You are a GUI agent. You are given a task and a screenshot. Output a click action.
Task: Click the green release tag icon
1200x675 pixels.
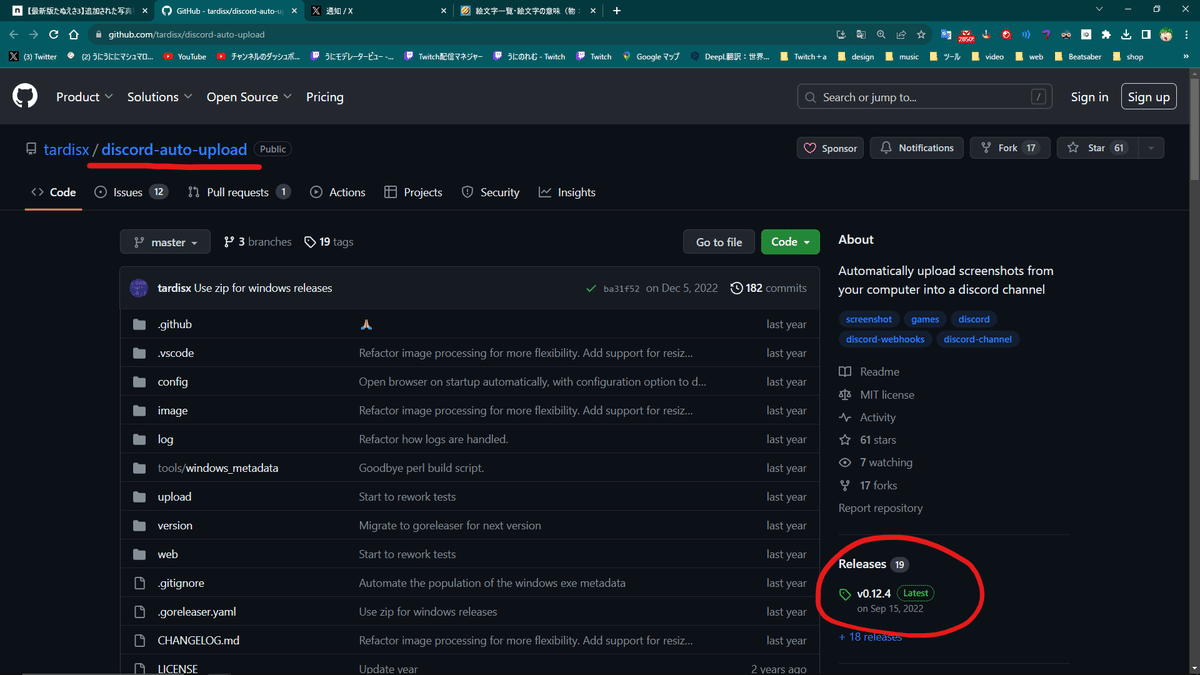coord(846,594)
